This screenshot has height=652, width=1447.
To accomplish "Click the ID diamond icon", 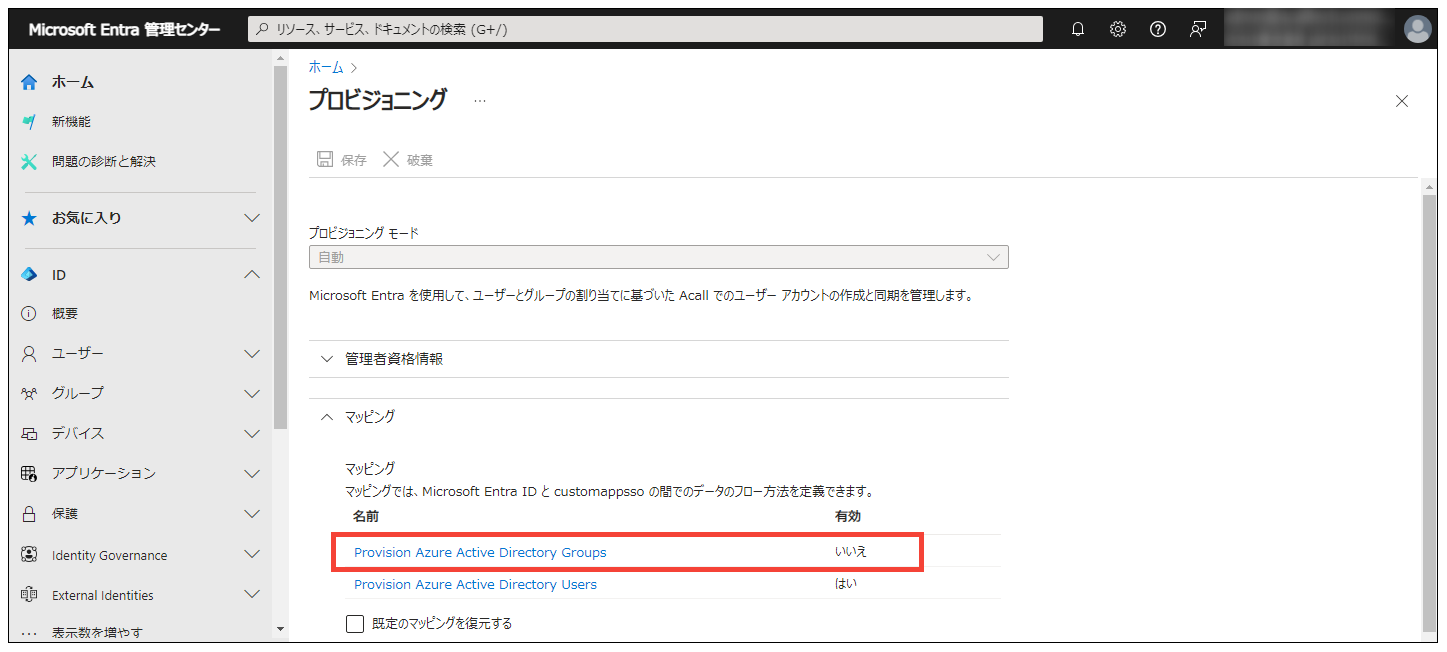I will pyautogui.click(x=29, y=274).
